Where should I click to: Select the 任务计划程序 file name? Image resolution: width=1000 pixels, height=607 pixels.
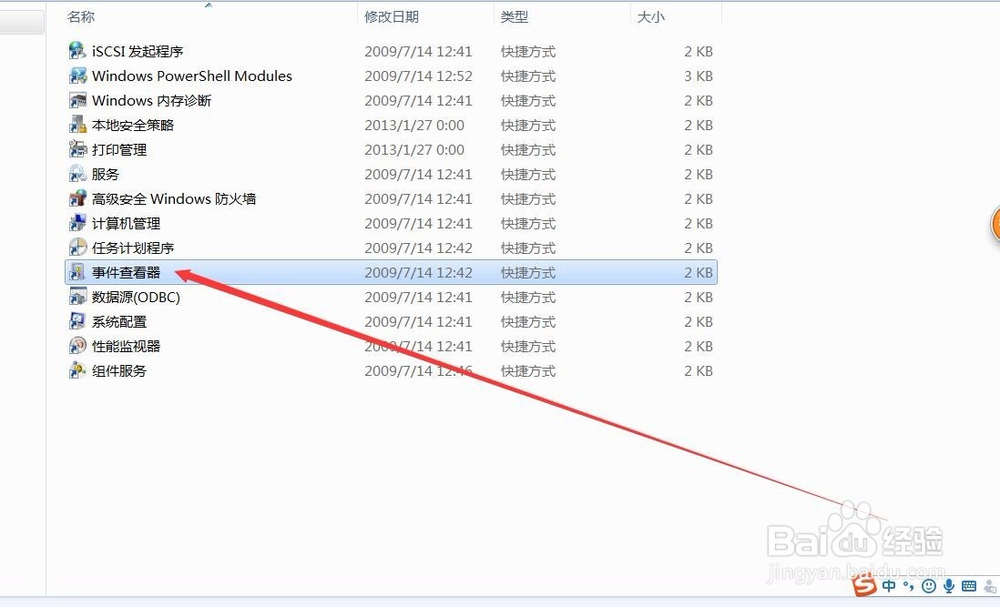coord(133,247)
